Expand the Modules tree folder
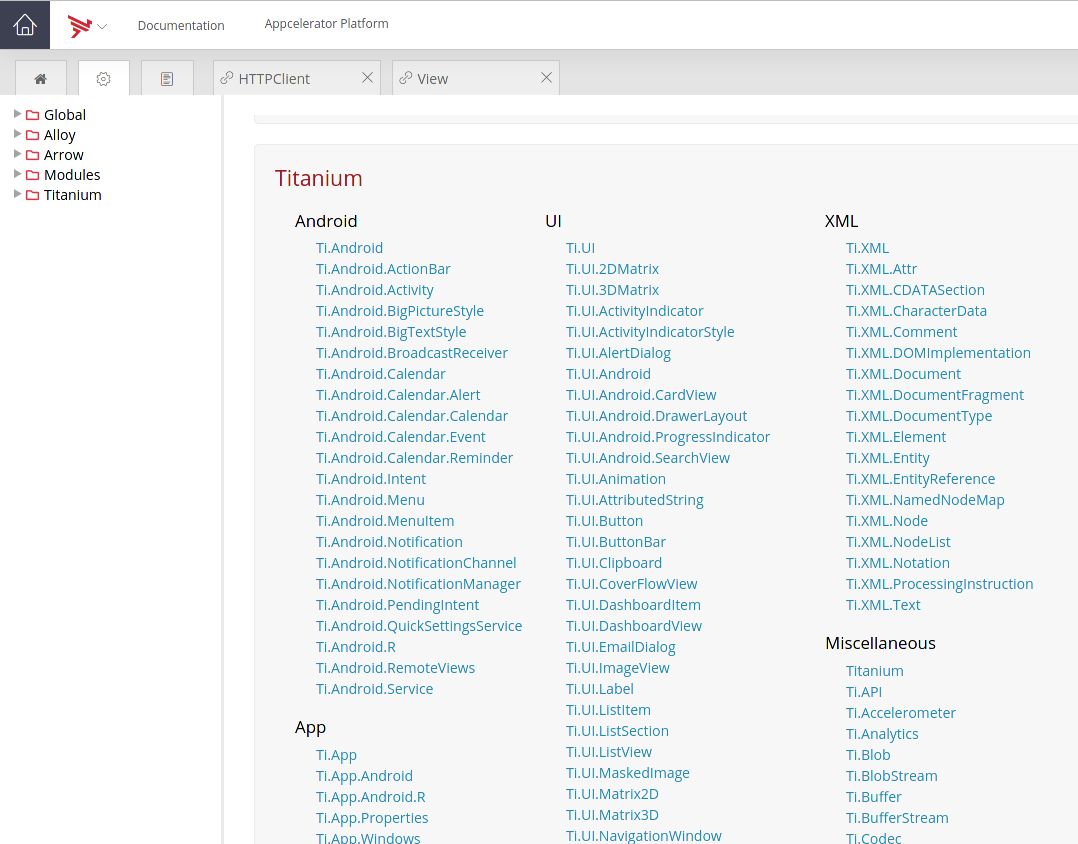Viewport: 1078px width, 844px height. click(x=17, y=174)
